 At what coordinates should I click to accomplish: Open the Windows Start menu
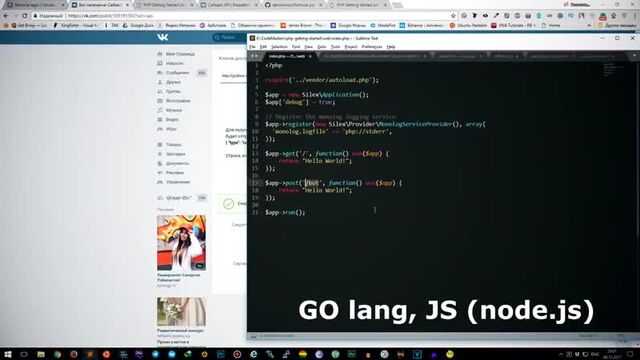pos(7,354)
